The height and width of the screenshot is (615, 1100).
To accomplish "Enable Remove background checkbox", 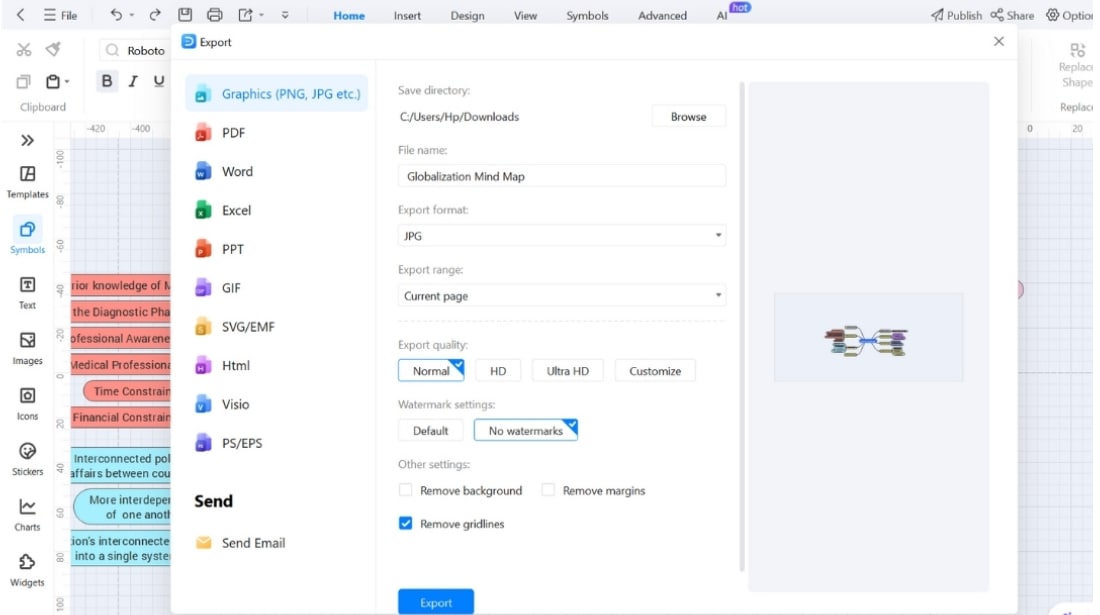I will pyautogui.click(x=405, y=490).
